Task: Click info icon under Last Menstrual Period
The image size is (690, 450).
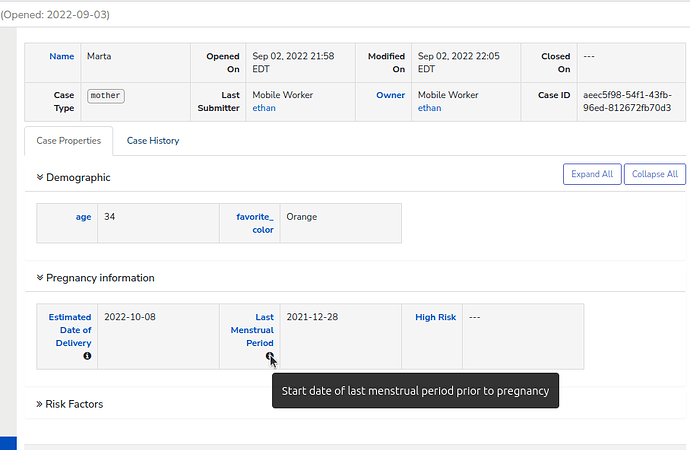Action: click(x=269, y=356)
